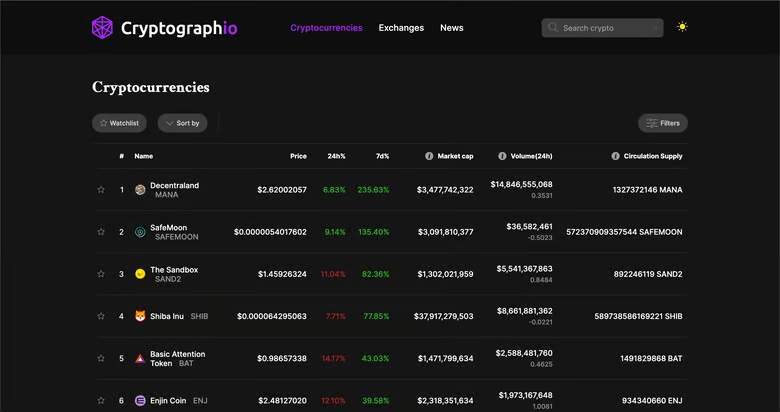Screen dimensions: 780x412
Task: Click the SafeMoon coin icon
Action: [140, 232]
